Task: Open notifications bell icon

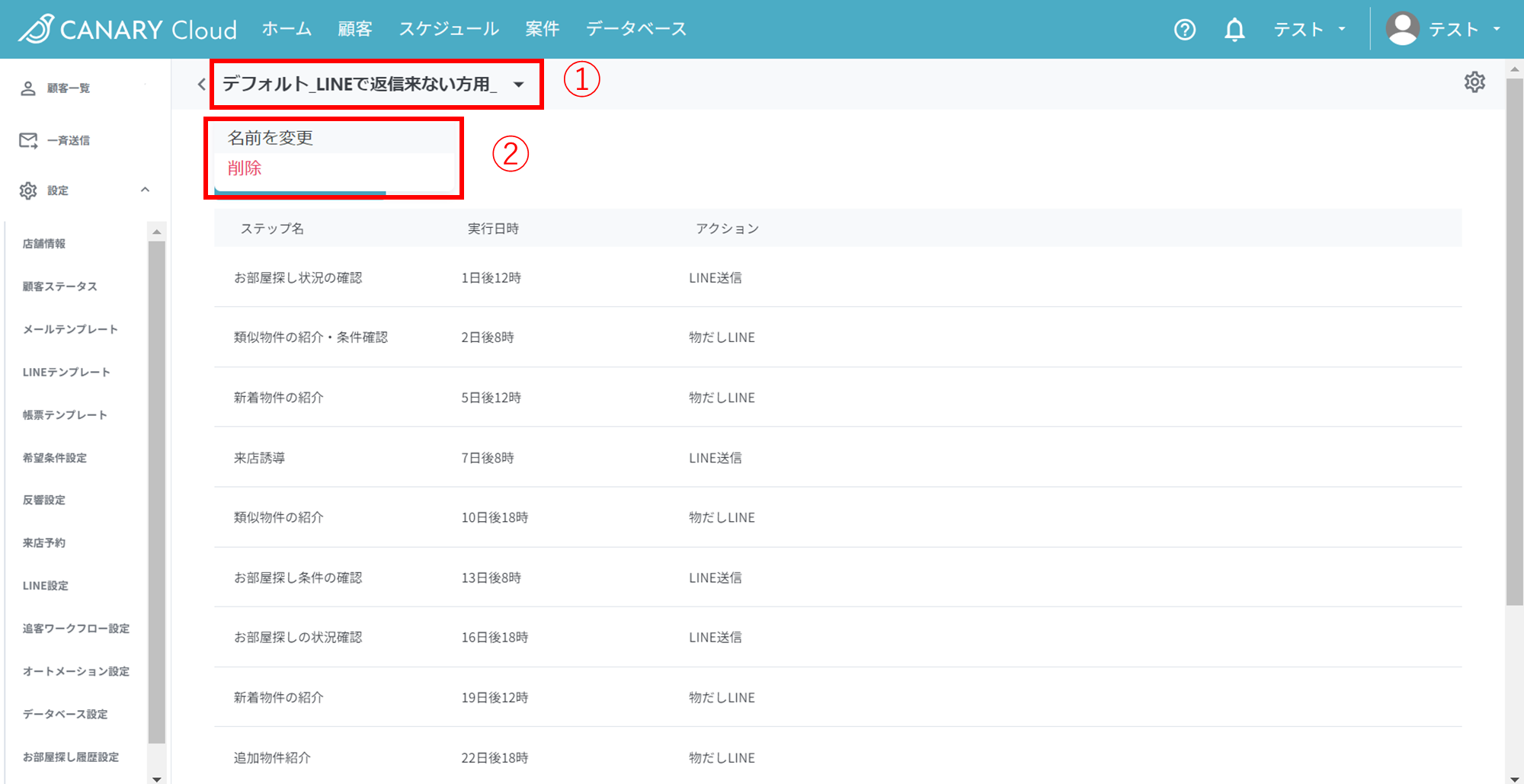Action: 1234,30
